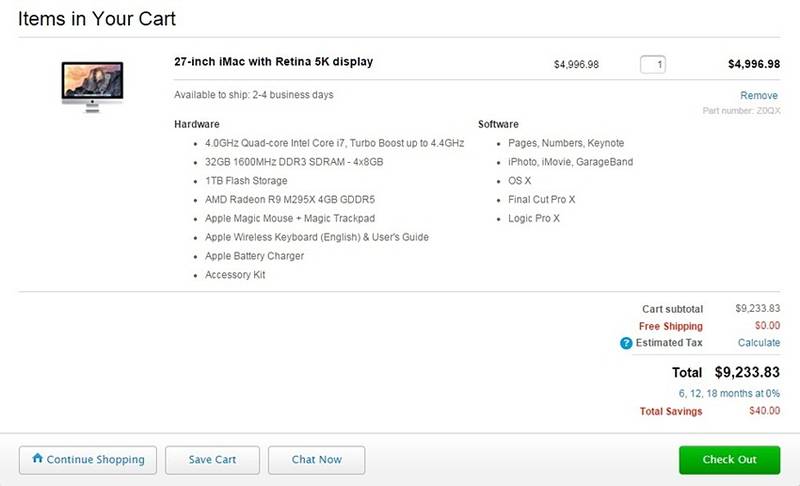The height and width of the screenshot is (486, 800).
Task: Click the Total Savings label
Action: [x=671, y=412]
